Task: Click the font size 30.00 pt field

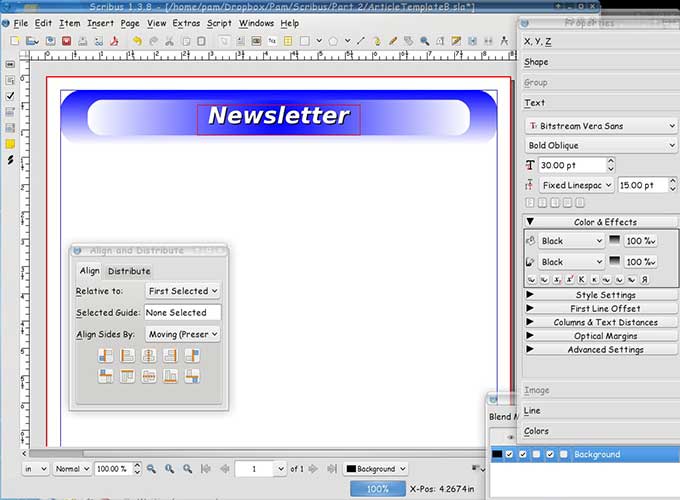Action: click(x=571, y=165)
